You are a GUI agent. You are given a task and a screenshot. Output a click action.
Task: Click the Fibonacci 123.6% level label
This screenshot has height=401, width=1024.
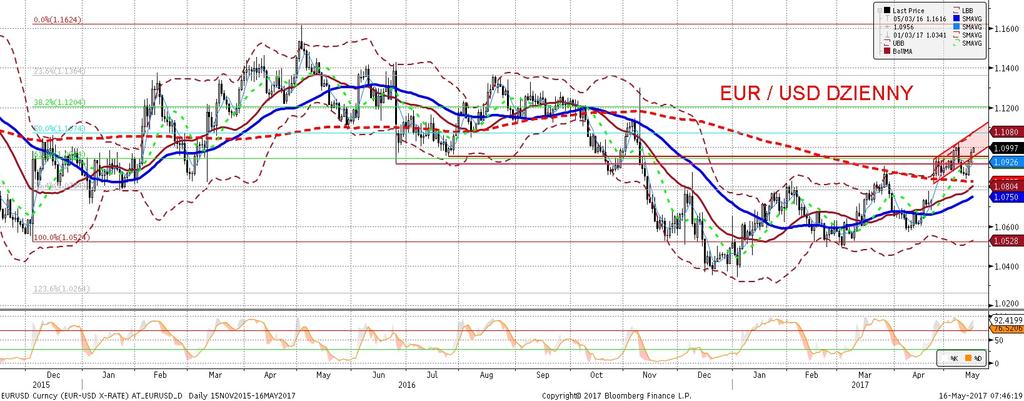61,288
